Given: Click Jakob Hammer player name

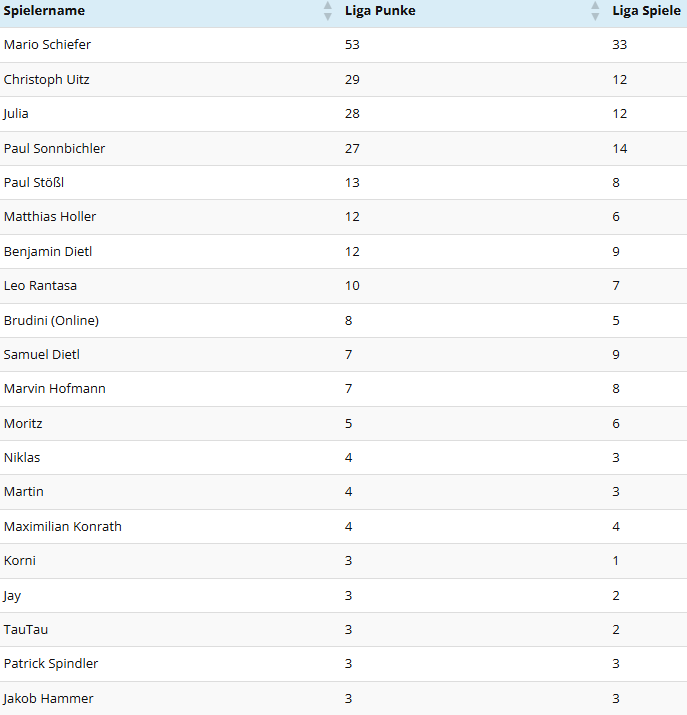Looking at the screenshot, I should pos(48,699).
